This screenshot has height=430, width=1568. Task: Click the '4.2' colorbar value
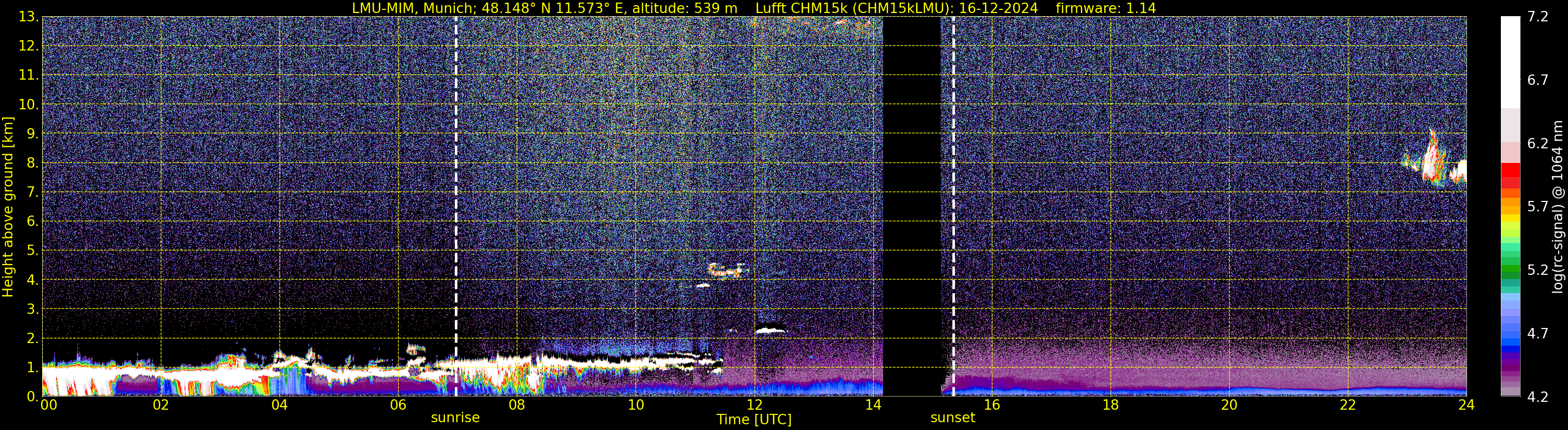point(1538,397)
